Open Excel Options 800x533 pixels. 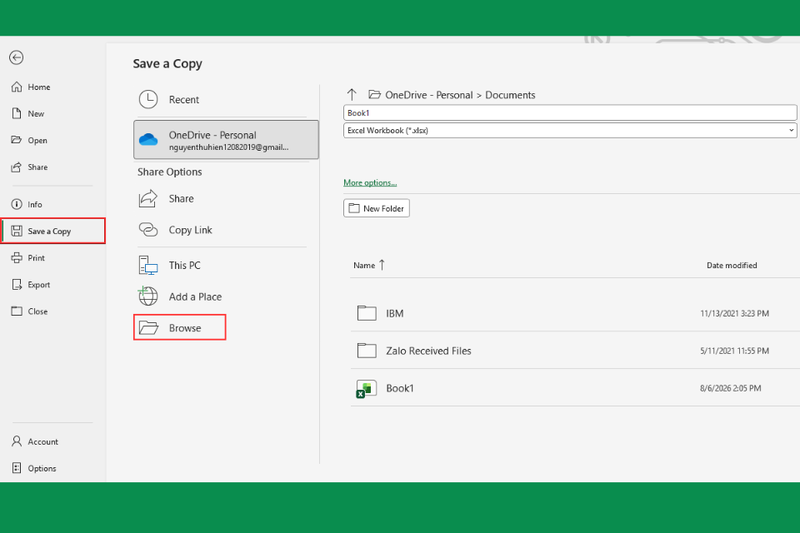tap(34, 468)
